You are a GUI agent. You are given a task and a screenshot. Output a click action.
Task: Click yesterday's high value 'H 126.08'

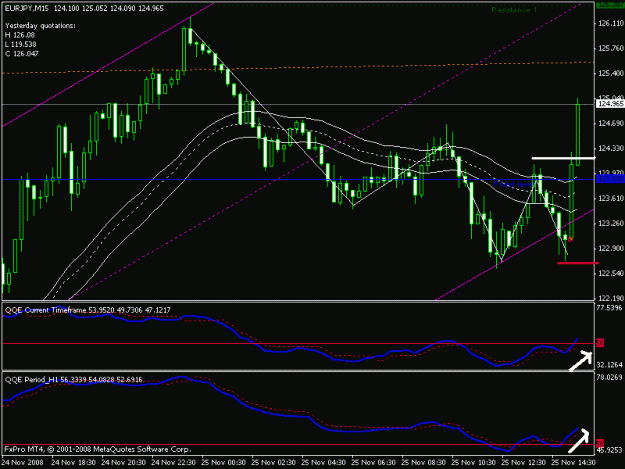[20, 35]
